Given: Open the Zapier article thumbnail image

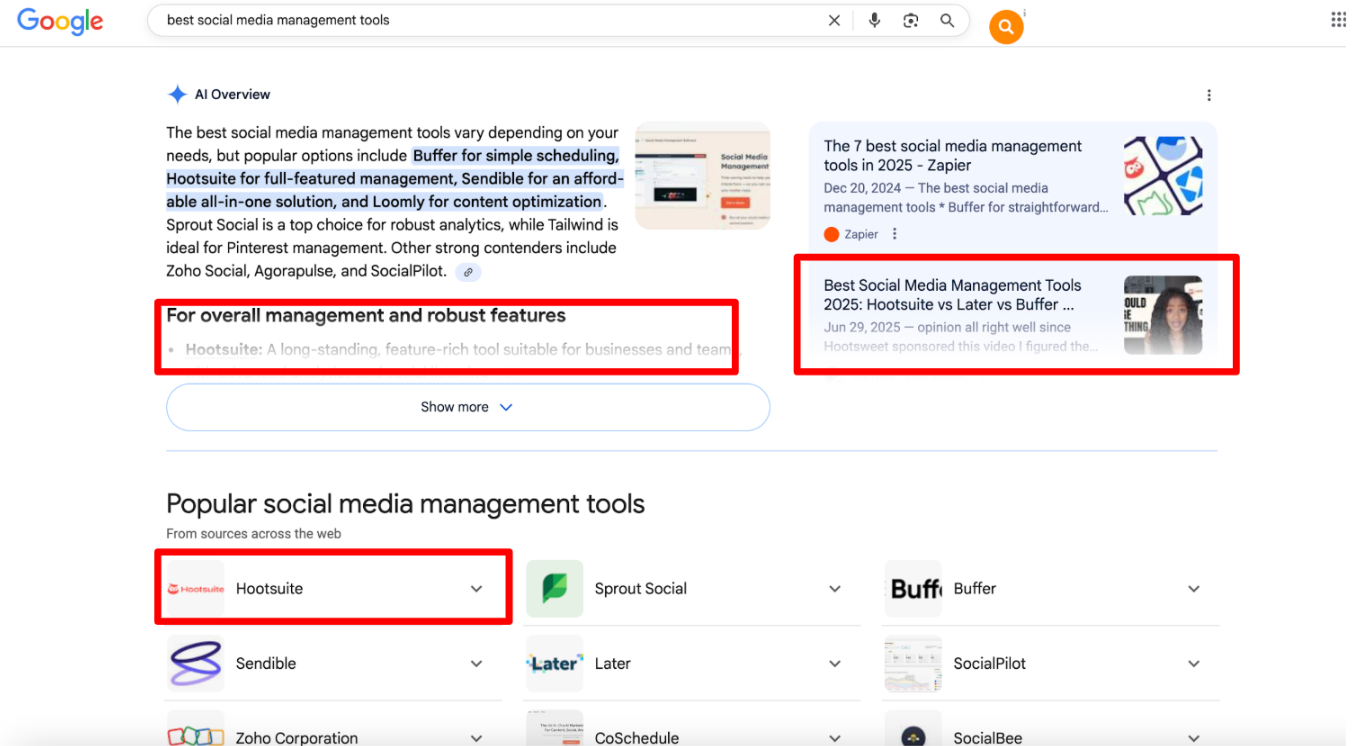Looking at the screenshot, I should 1163,176.
